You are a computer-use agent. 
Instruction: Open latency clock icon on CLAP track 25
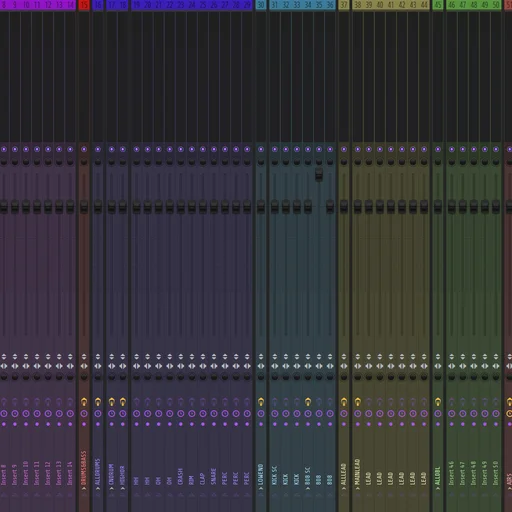tap(203, 414)
